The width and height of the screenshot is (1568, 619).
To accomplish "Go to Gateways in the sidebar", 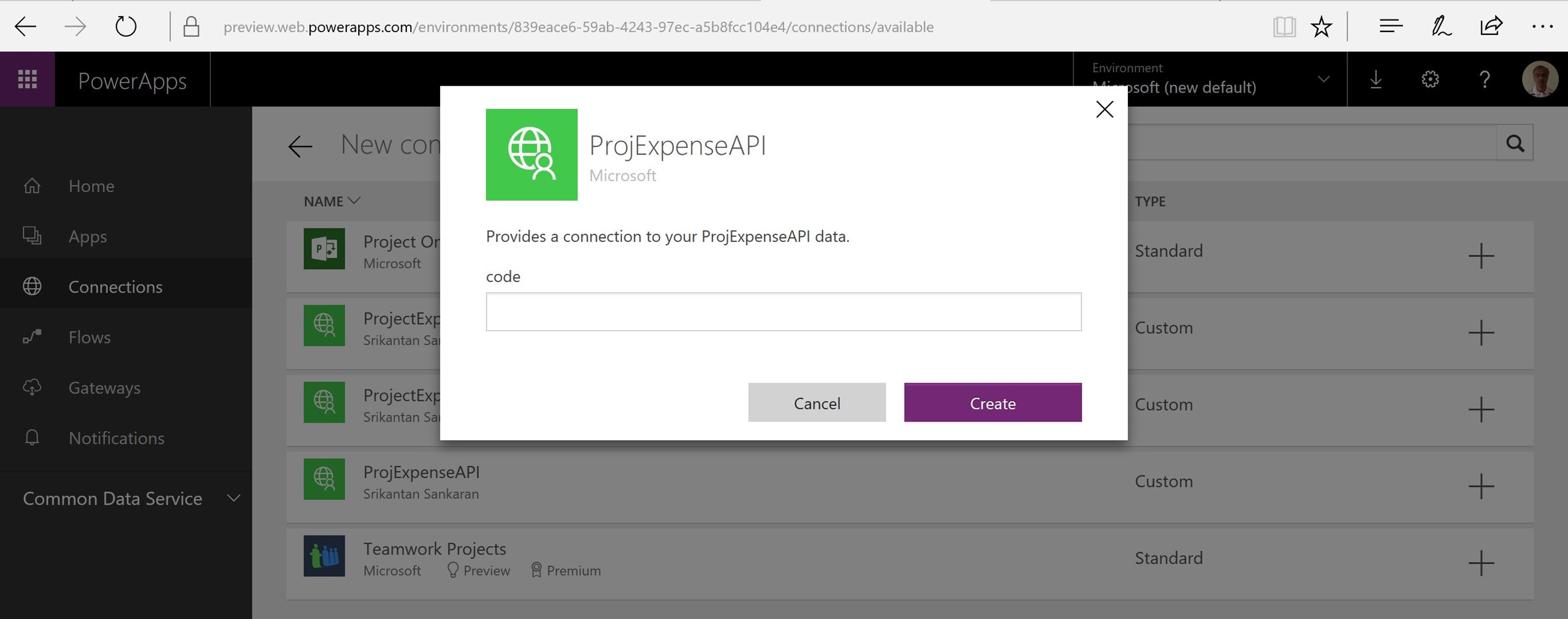I will pos(104,388).
